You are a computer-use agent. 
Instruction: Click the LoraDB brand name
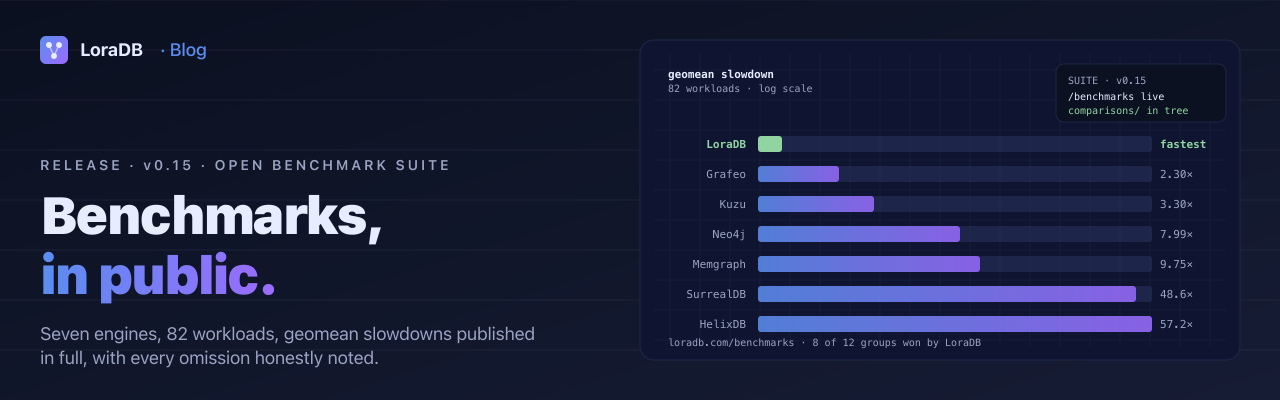pyautogui.click(x=113, y=50)
